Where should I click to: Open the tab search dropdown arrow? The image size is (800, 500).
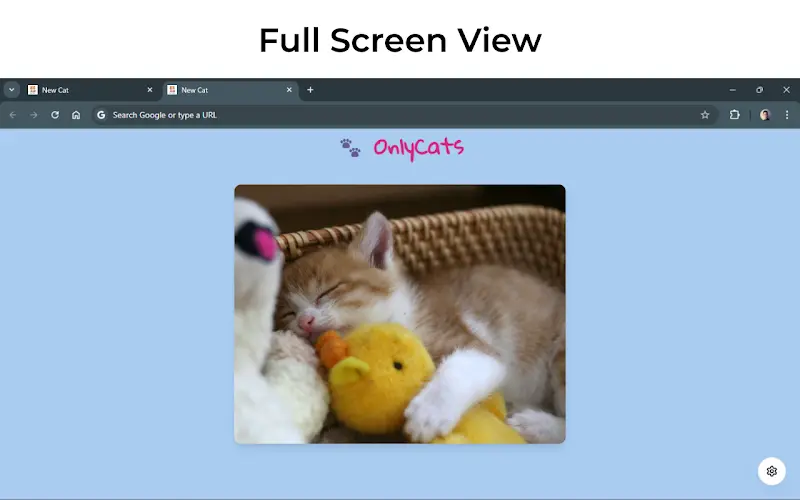11,90
